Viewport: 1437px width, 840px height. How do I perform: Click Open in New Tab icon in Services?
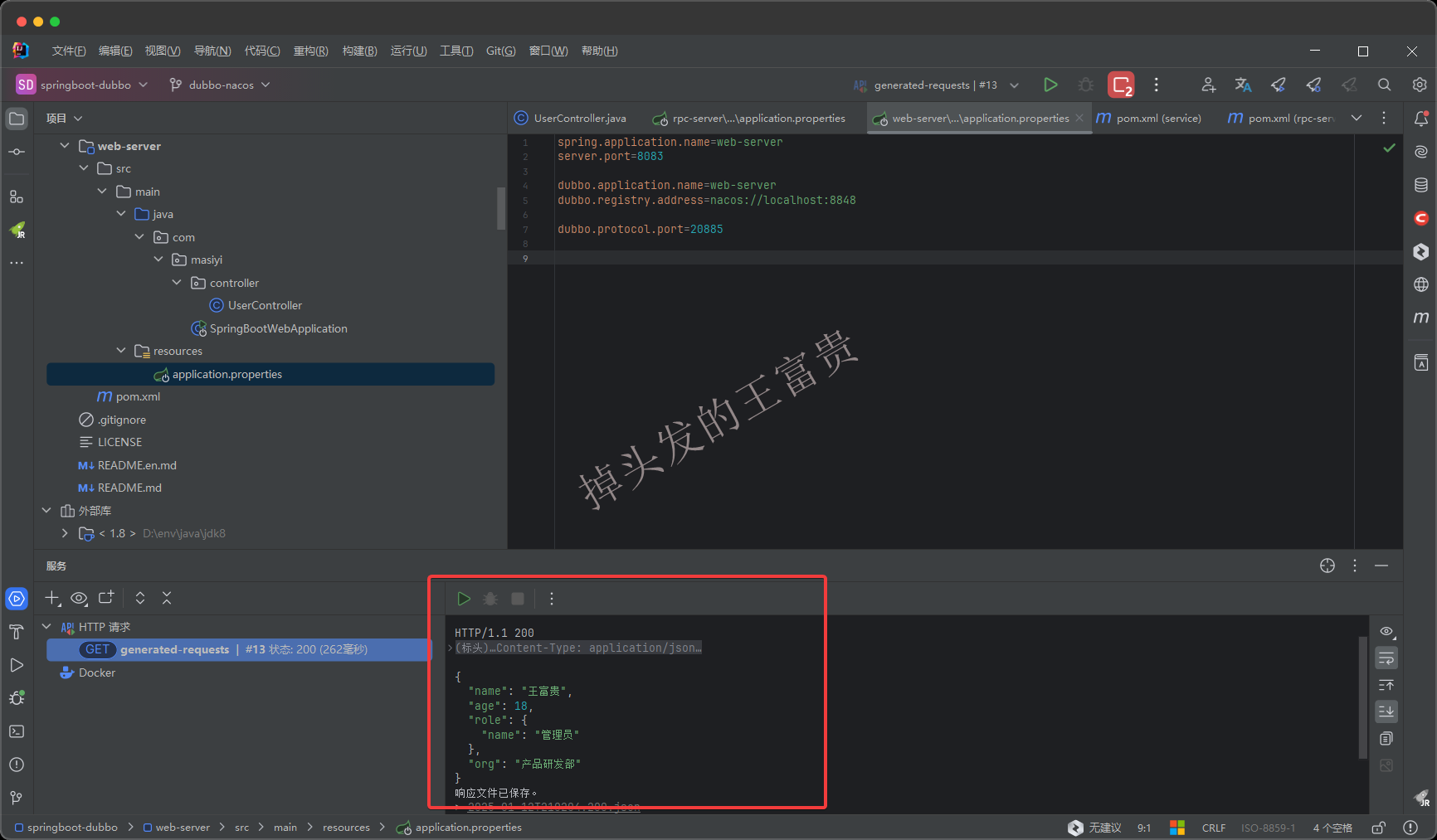pyautogui.click(x=106, y=598)
